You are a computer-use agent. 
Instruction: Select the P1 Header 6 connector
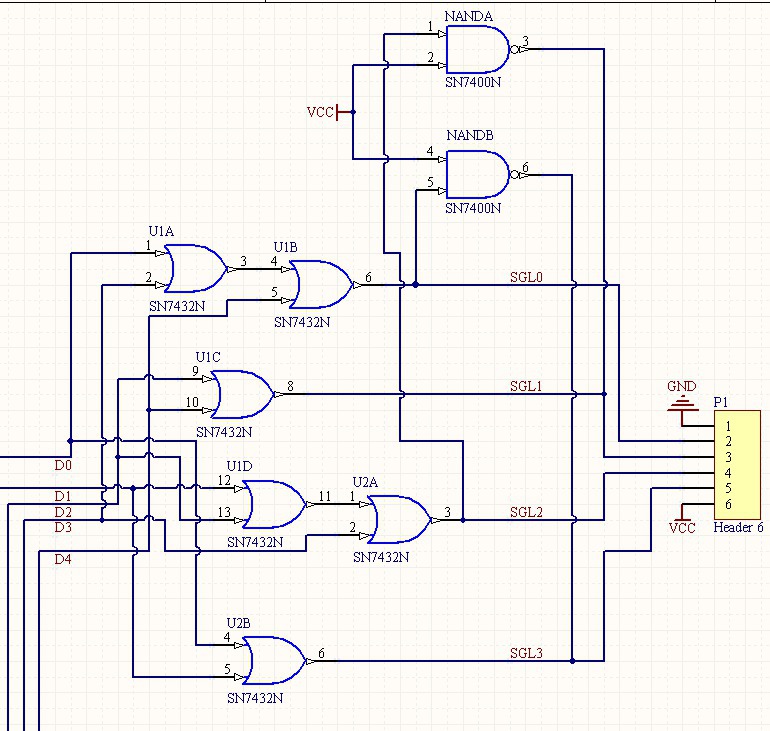coord(737,465)
